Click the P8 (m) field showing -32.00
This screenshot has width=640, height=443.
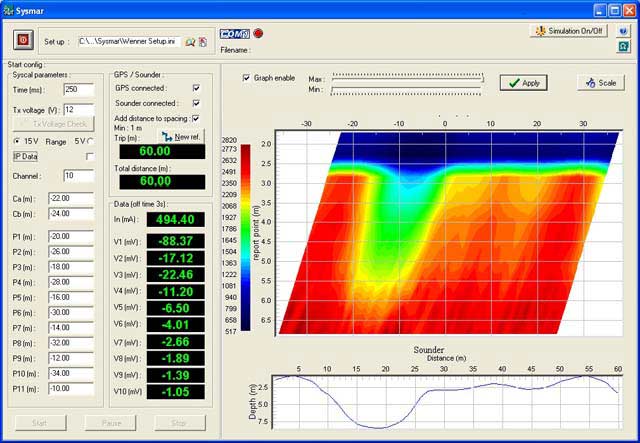click(x=71, y=343)
